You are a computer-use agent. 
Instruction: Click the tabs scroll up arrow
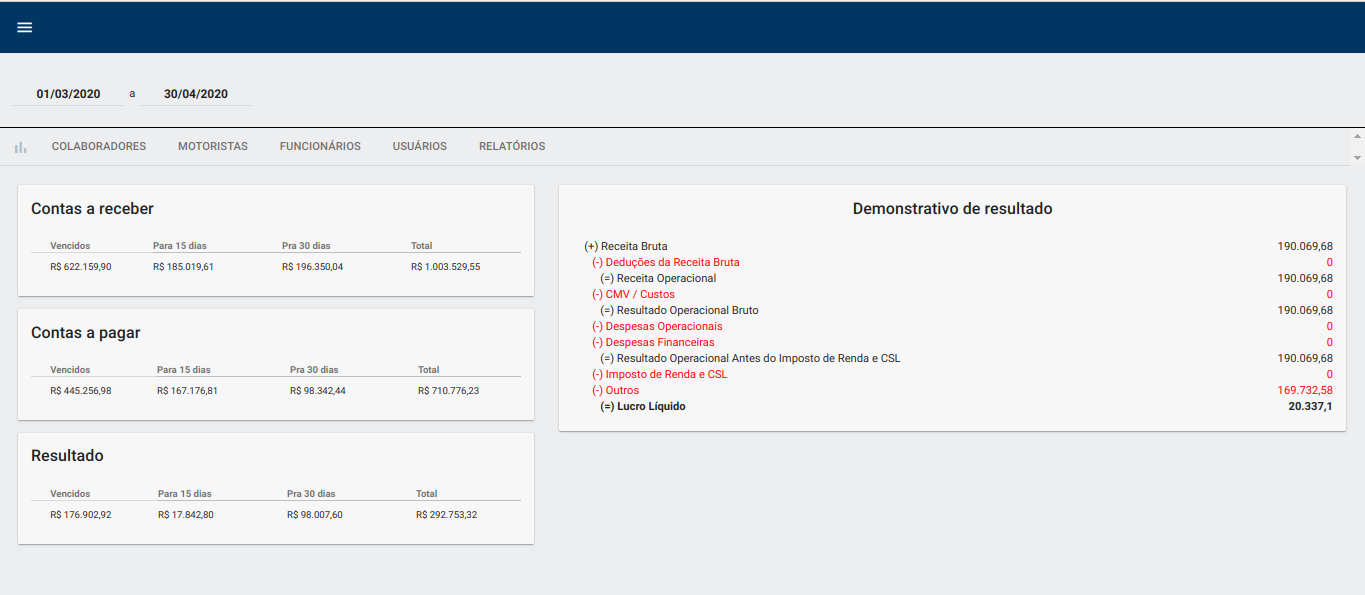[x=1357, y=136]
